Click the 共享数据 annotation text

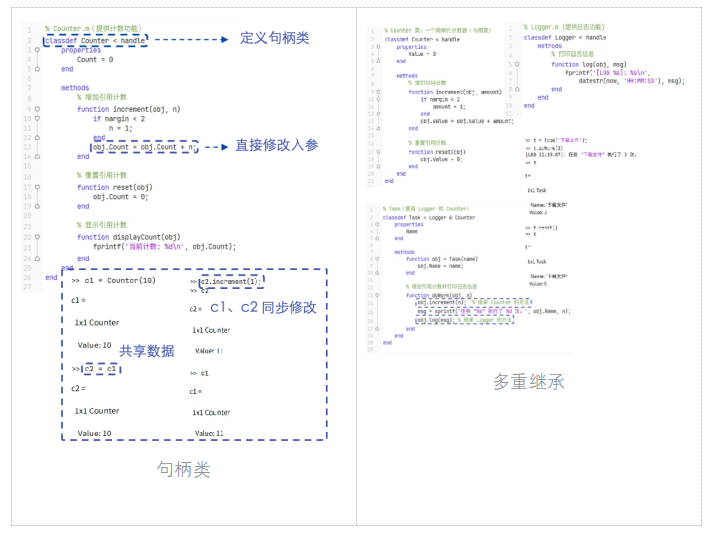tap(146, 351)
